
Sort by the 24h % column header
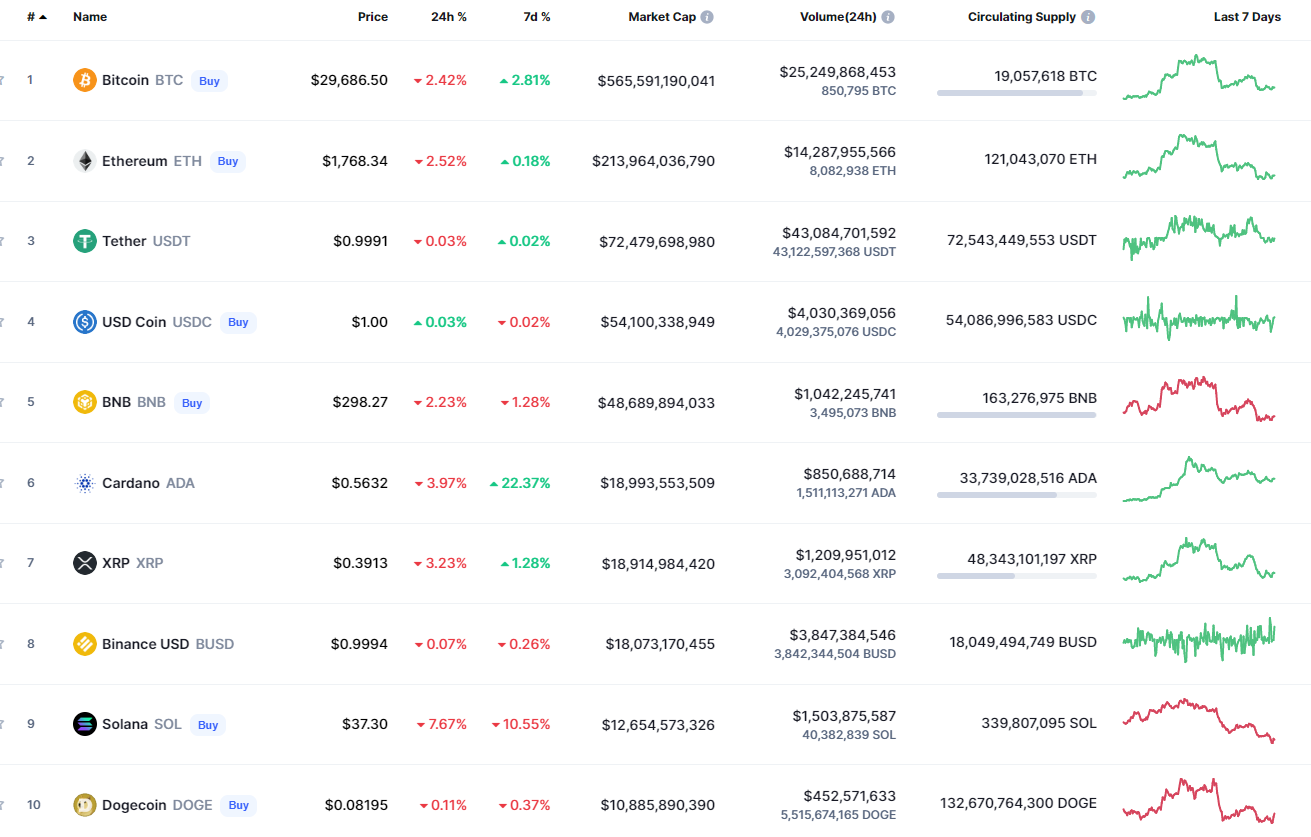[x=449, y=17]
